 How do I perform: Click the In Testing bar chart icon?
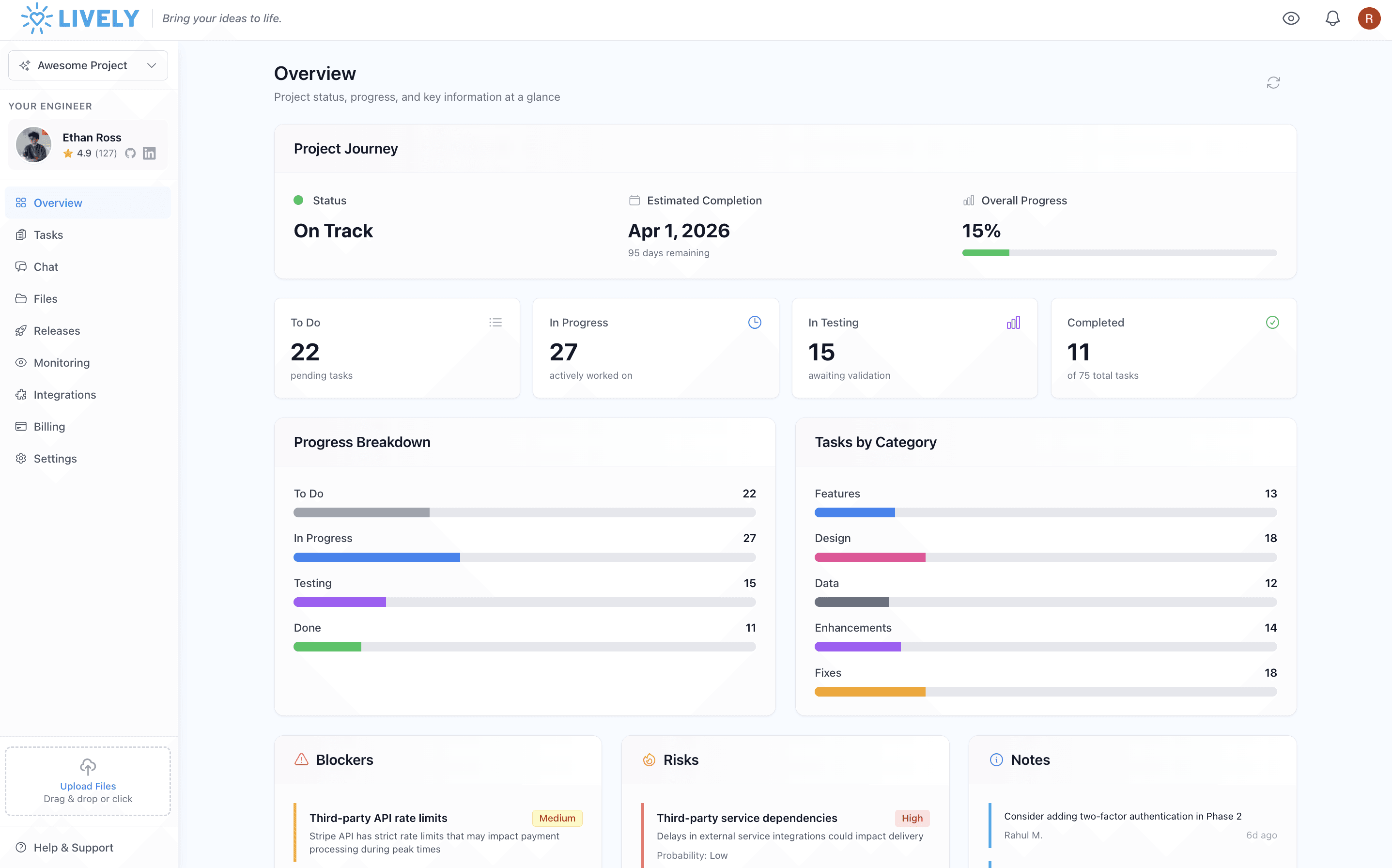pos(1013,323)
